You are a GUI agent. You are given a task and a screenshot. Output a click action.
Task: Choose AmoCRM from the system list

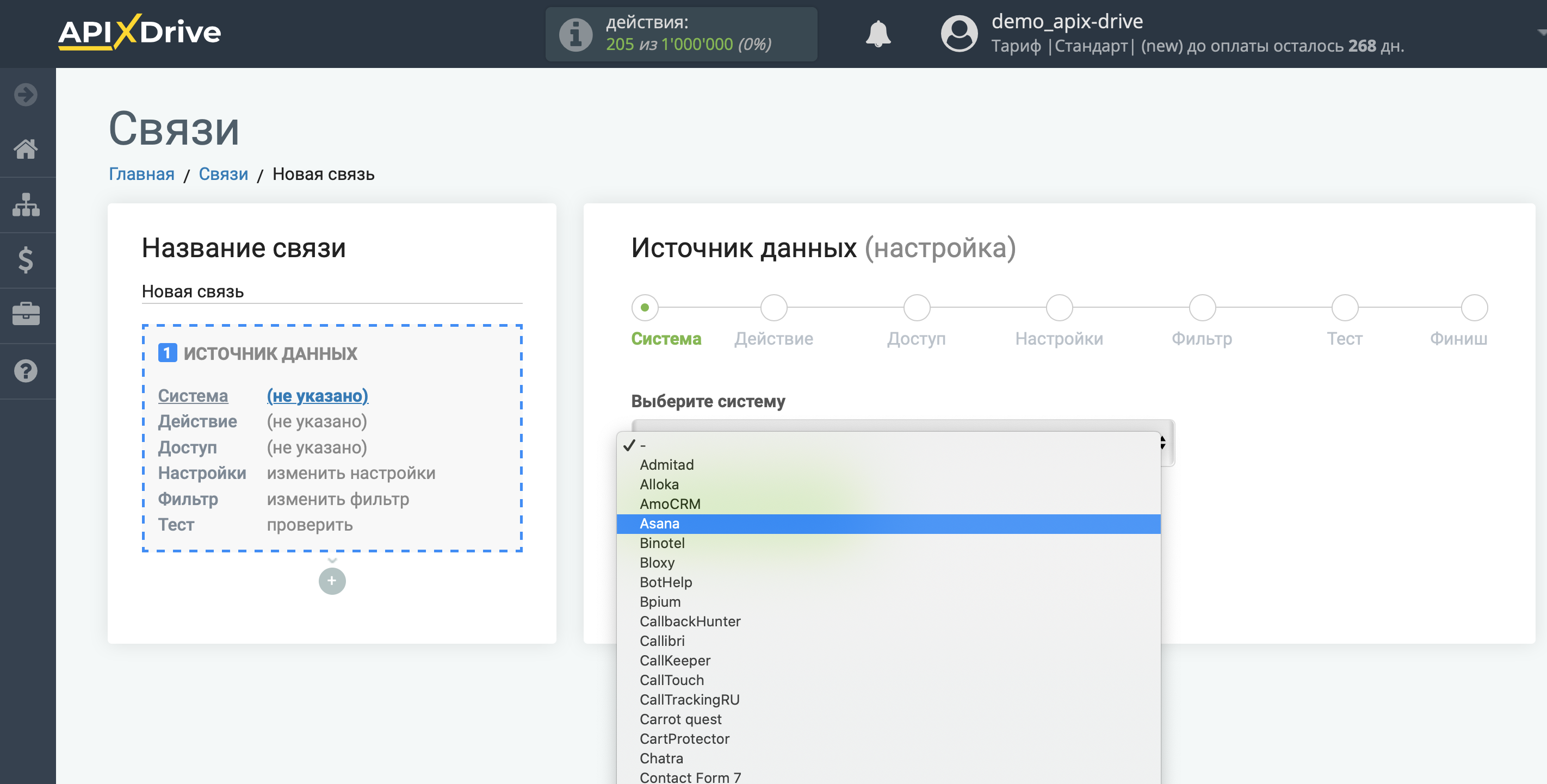tap(888, 504)
